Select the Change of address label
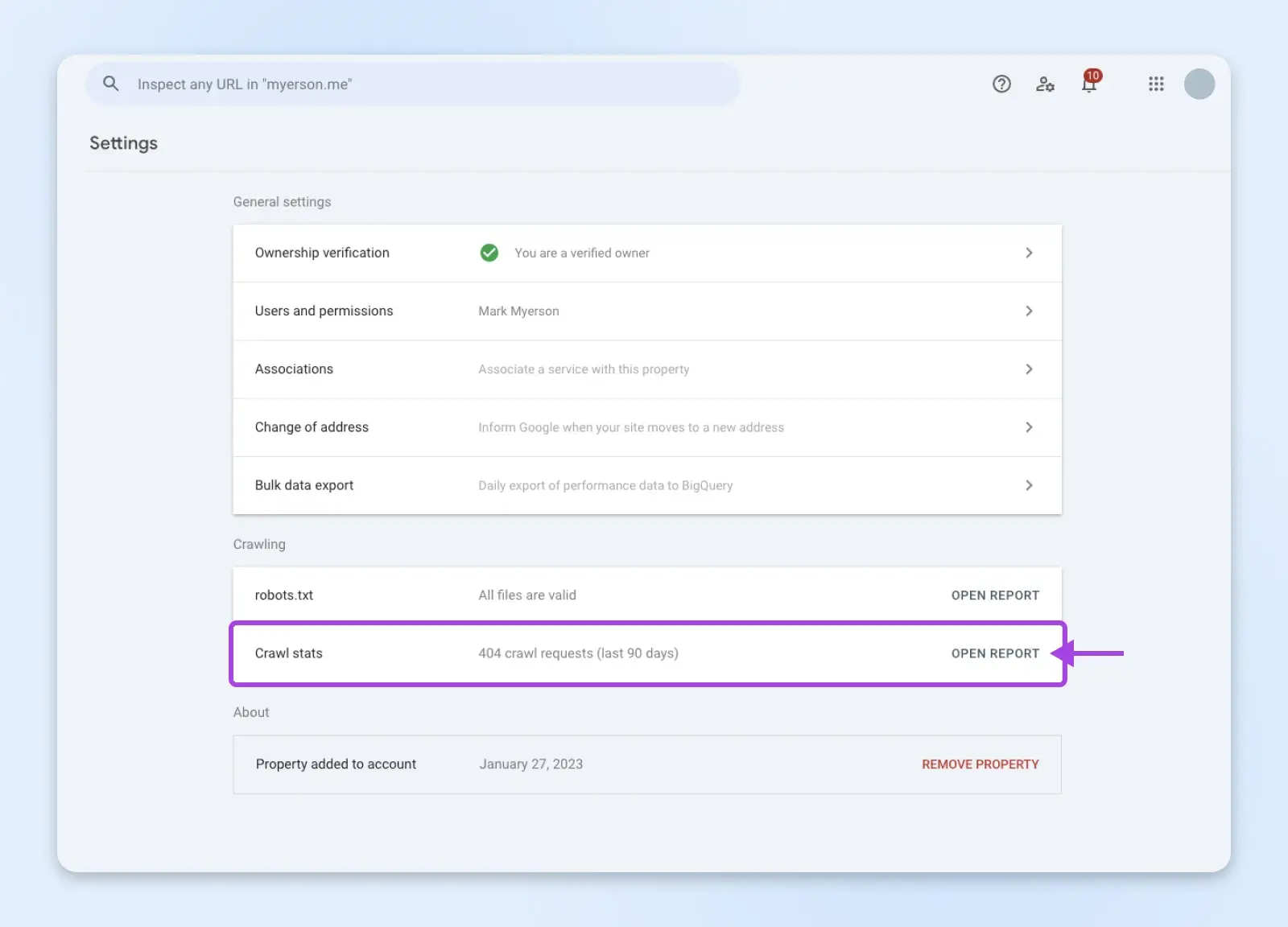1288x927 pixels. click(312, 427)
